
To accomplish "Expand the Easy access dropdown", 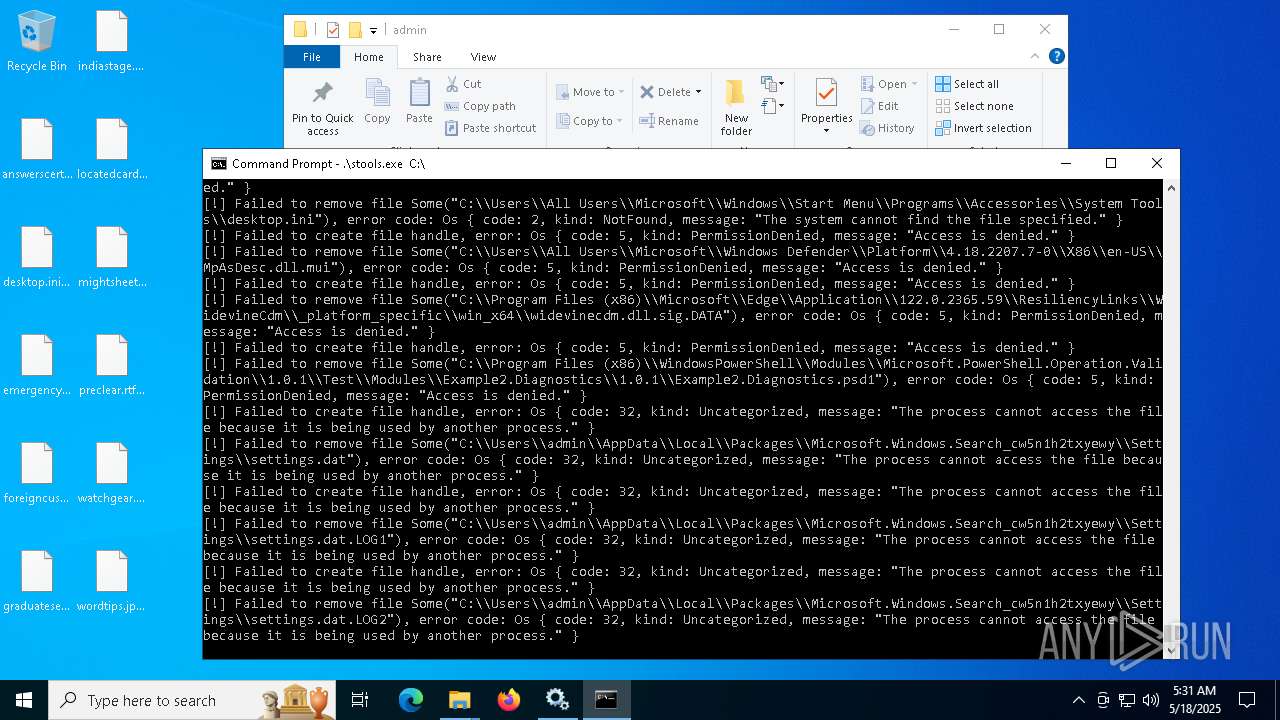I will click(773, 106).
